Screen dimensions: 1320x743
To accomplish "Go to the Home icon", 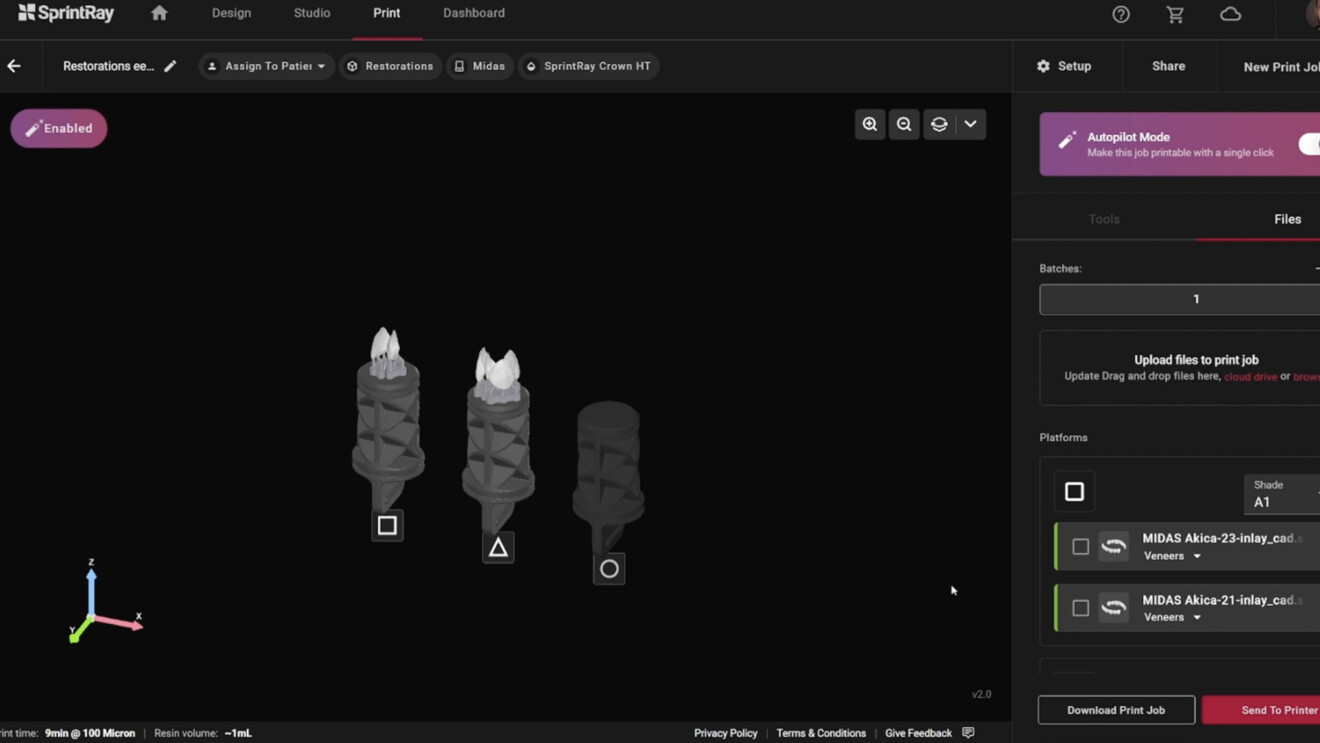I will coord(159,13).
